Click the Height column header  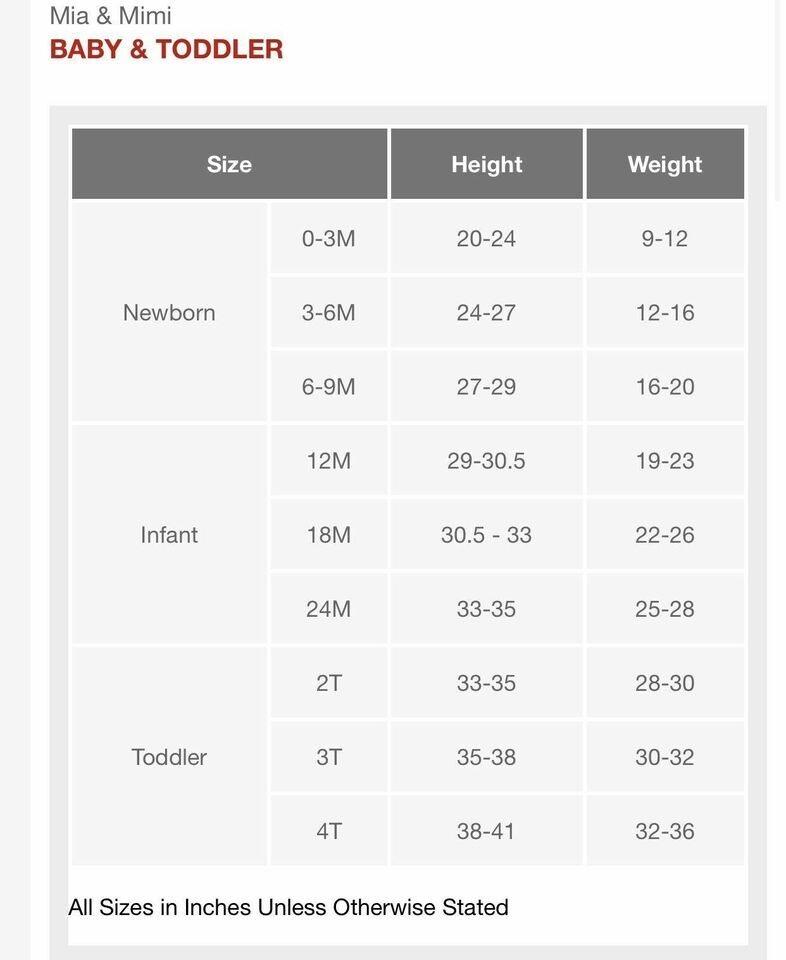click(x=487, y=164)
